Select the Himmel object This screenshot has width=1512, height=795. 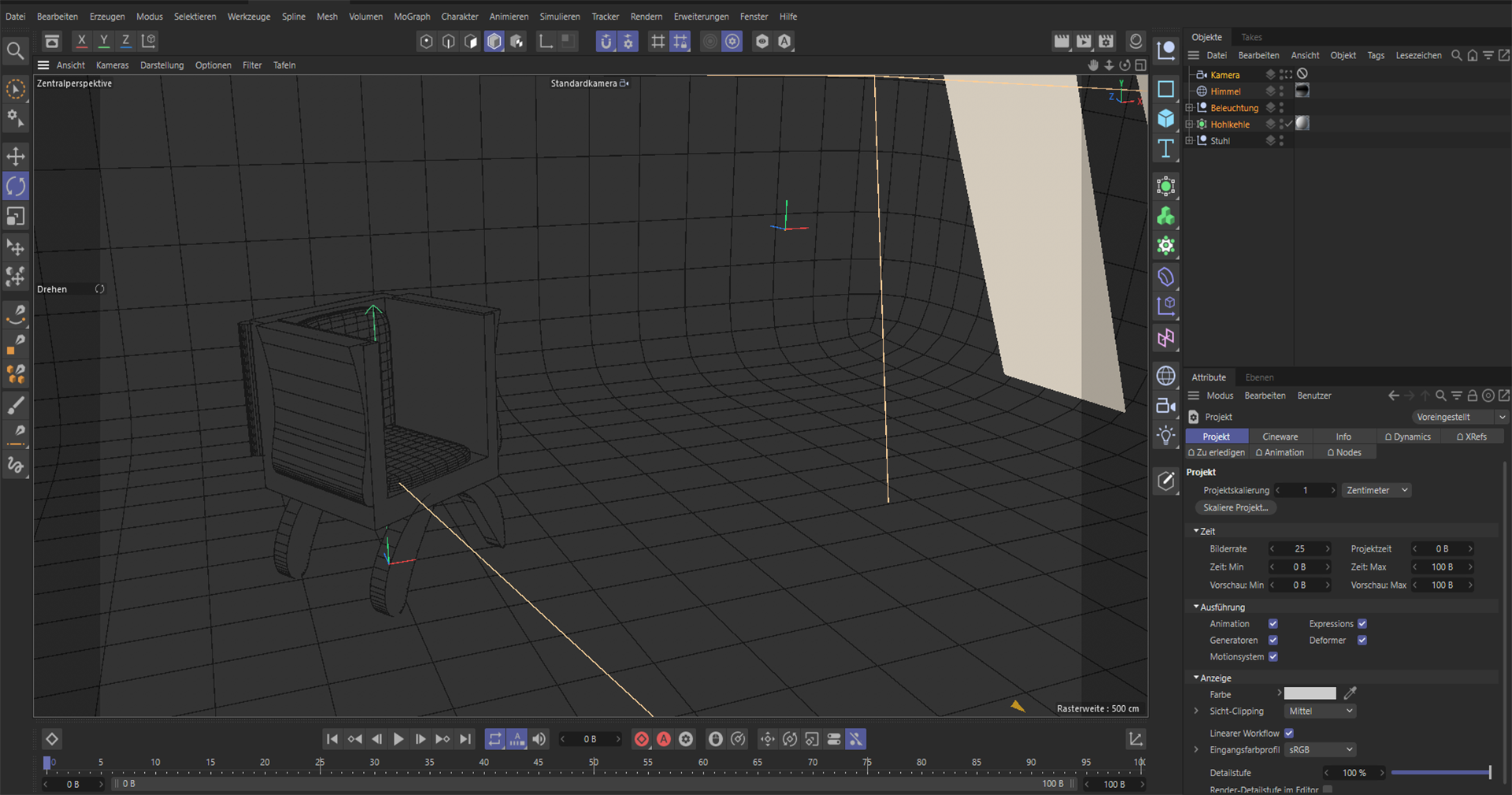coord(1225,91)
